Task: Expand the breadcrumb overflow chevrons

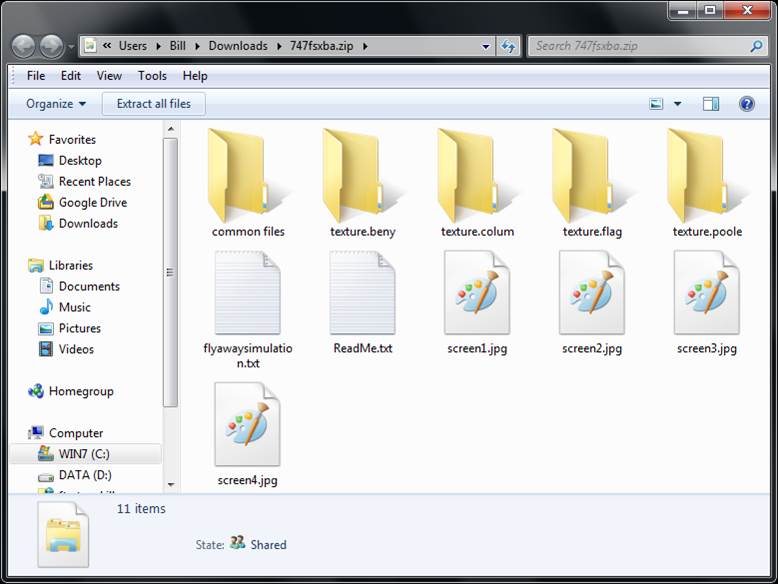Action: (106, 46)
